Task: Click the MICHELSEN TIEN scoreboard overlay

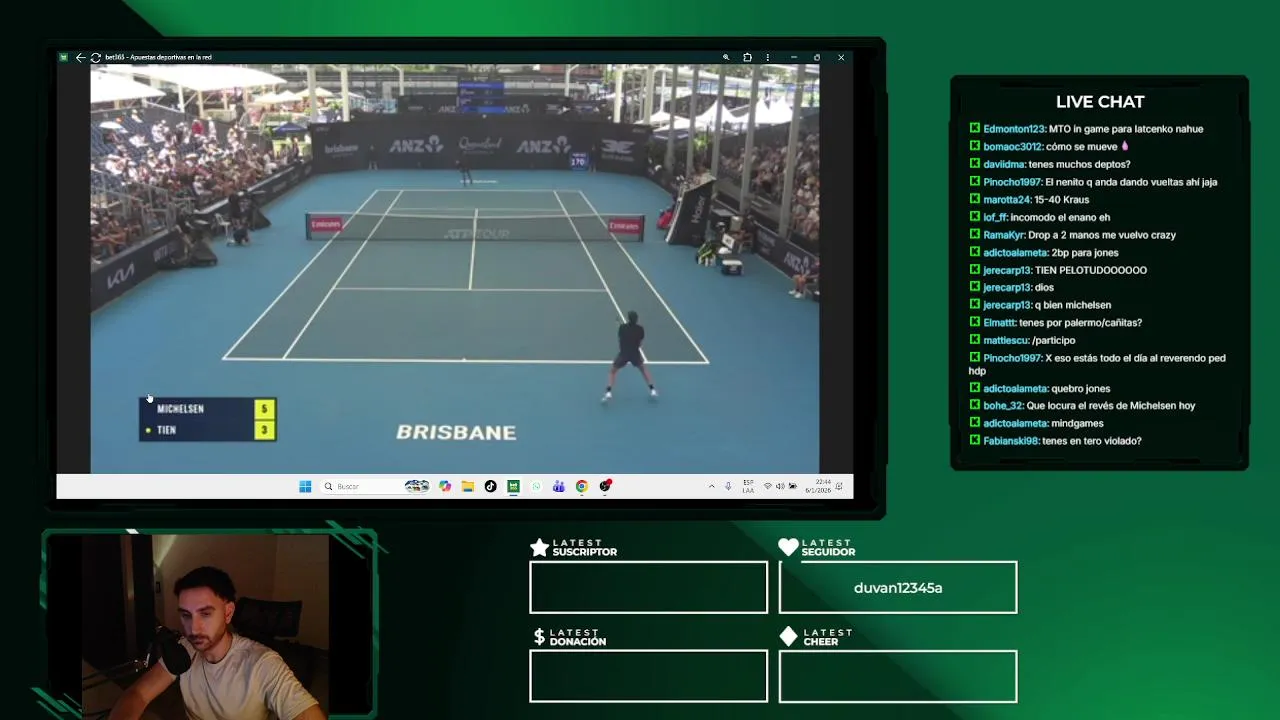Action: point(208,419)
